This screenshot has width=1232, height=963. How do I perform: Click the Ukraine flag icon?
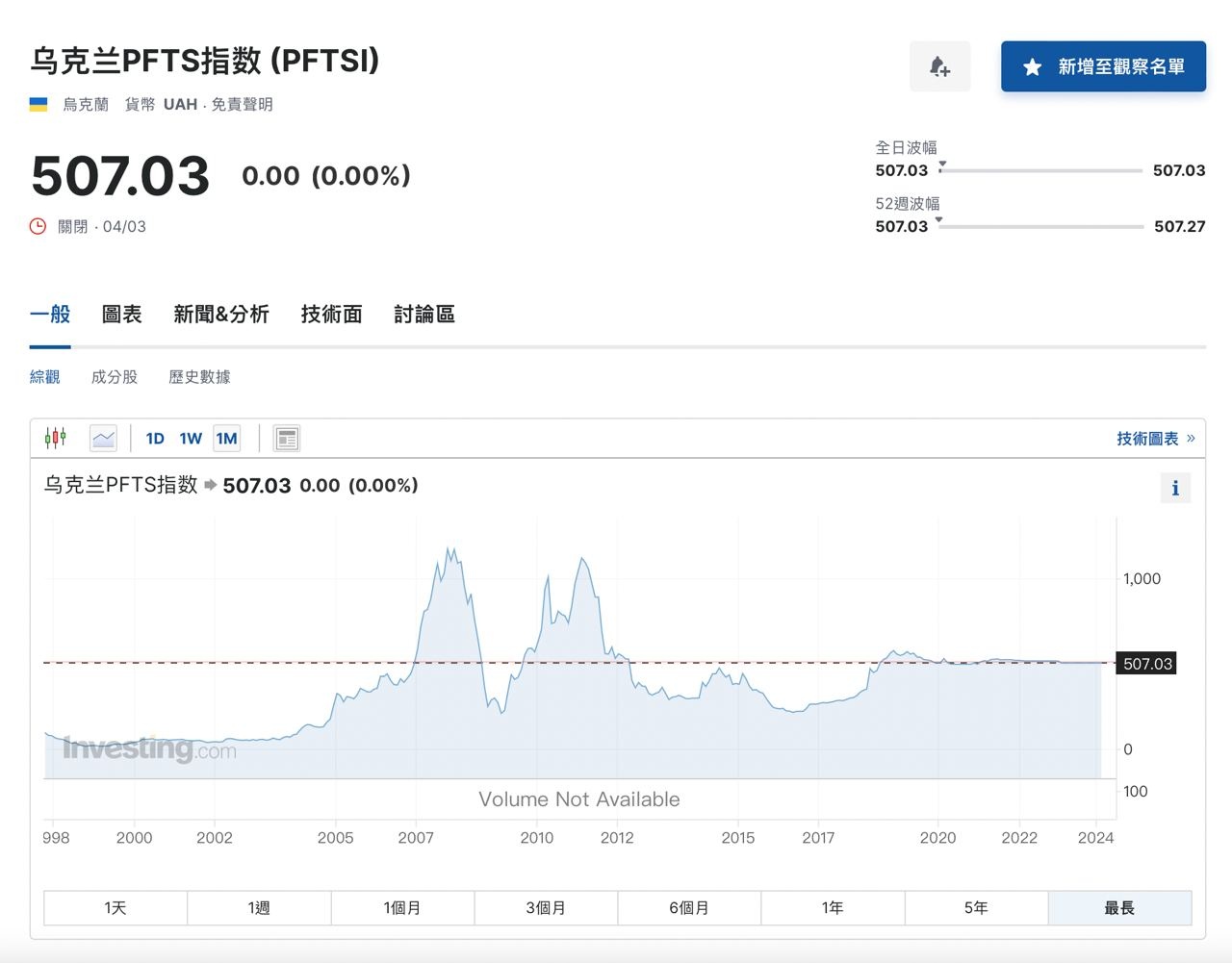click(38, 104)
